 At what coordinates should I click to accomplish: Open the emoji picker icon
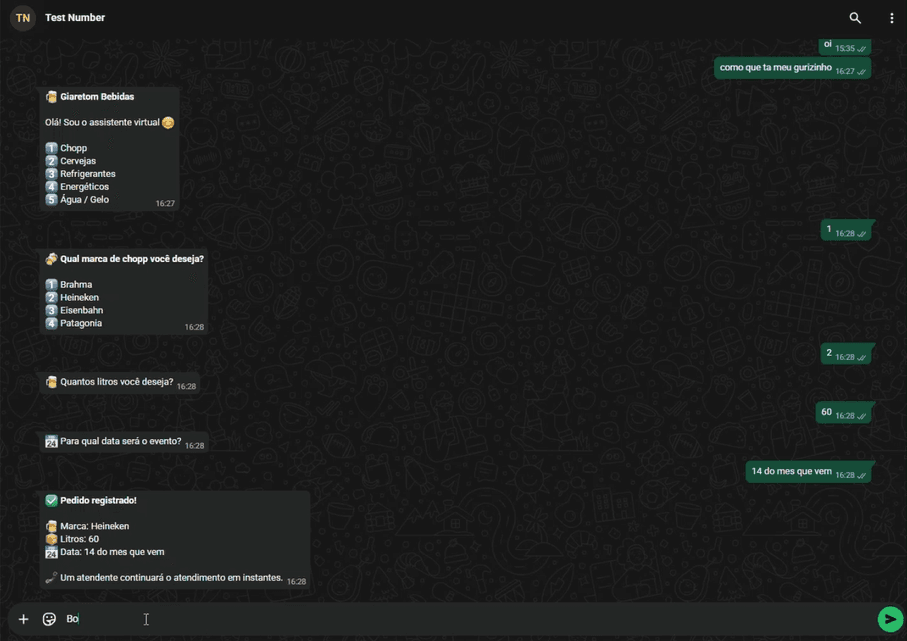point(49,620)
